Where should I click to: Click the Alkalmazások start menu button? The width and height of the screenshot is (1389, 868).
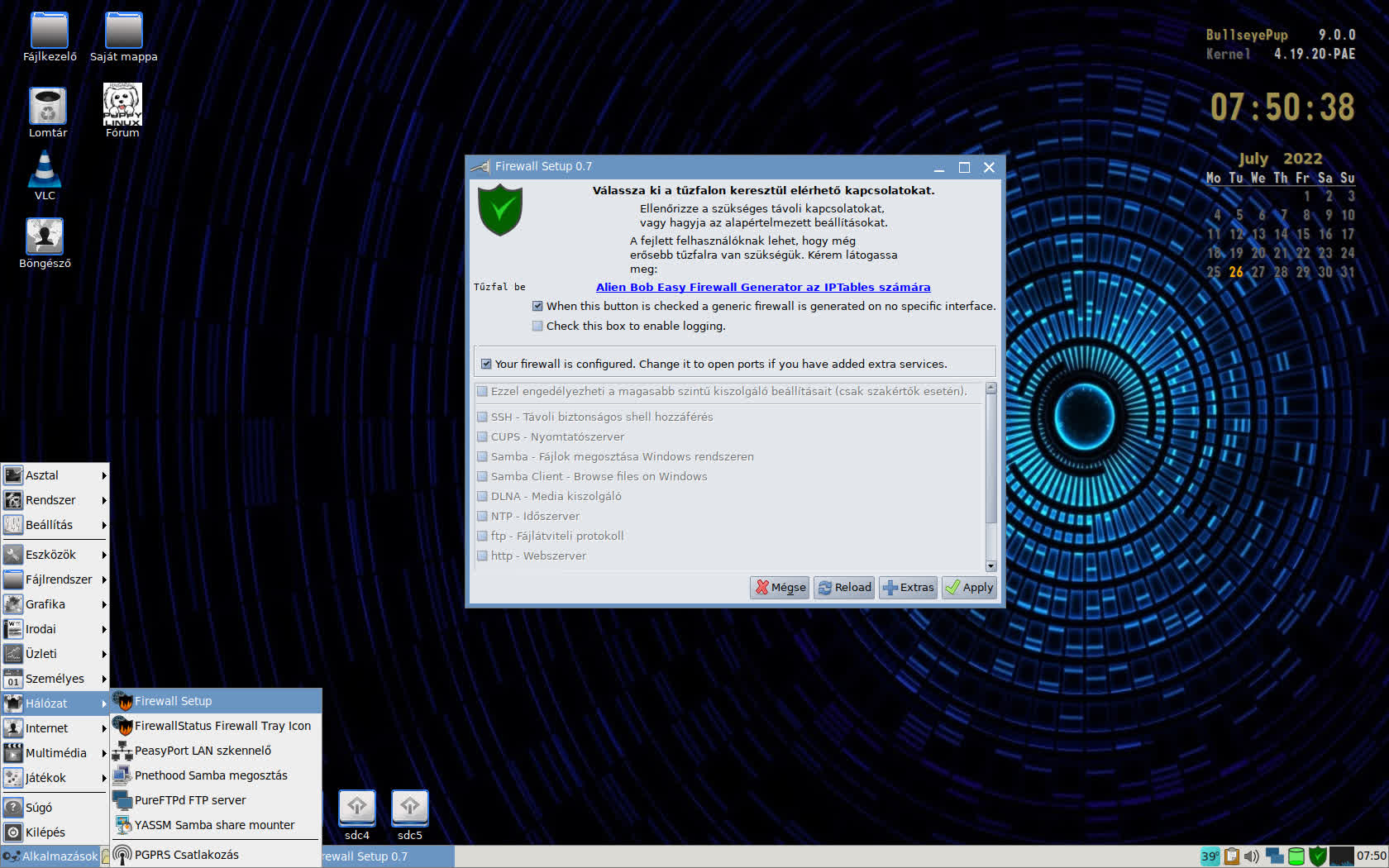point(50,856)
